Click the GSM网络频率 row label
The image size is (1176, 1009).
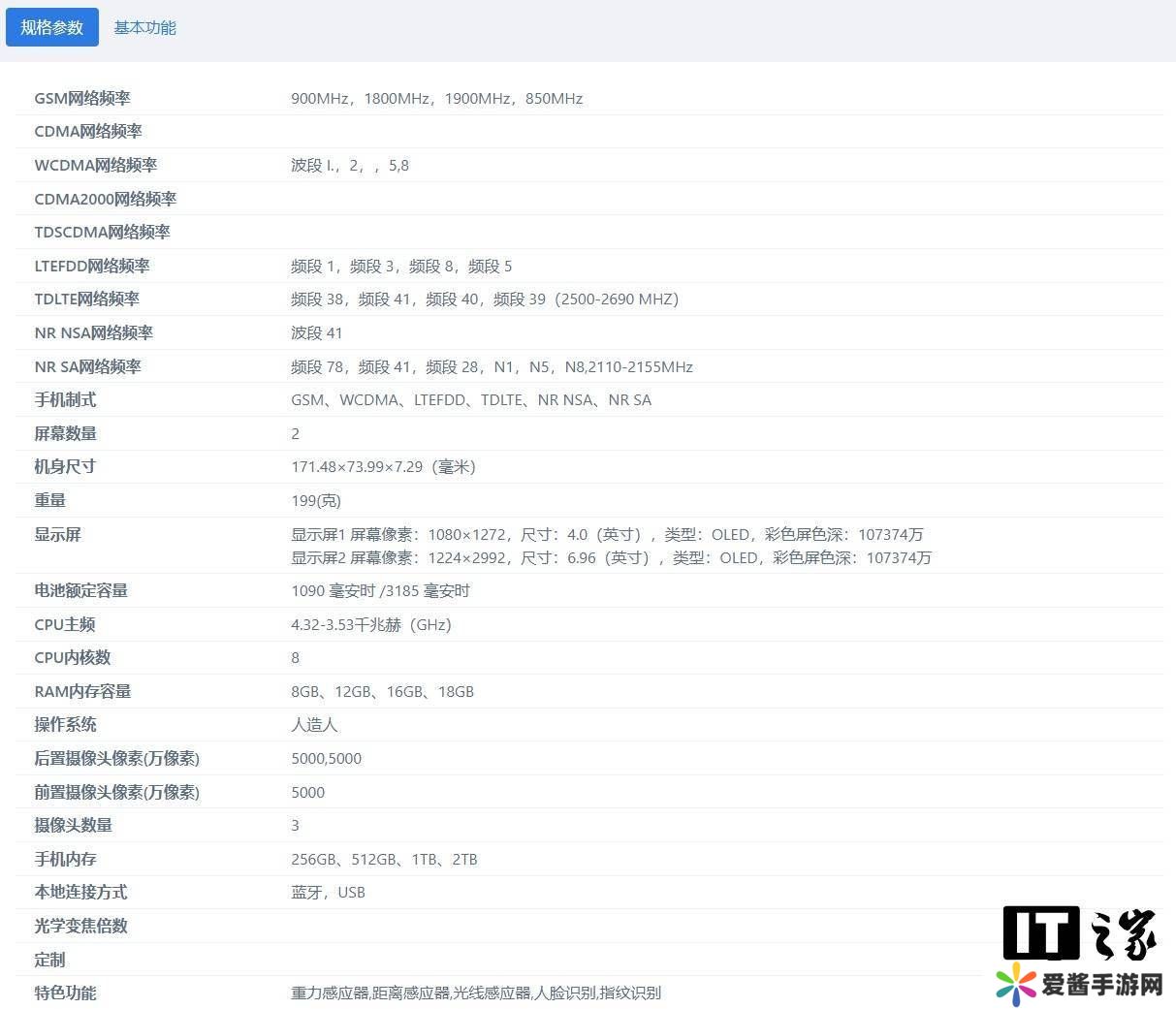[x=82, y=98]
